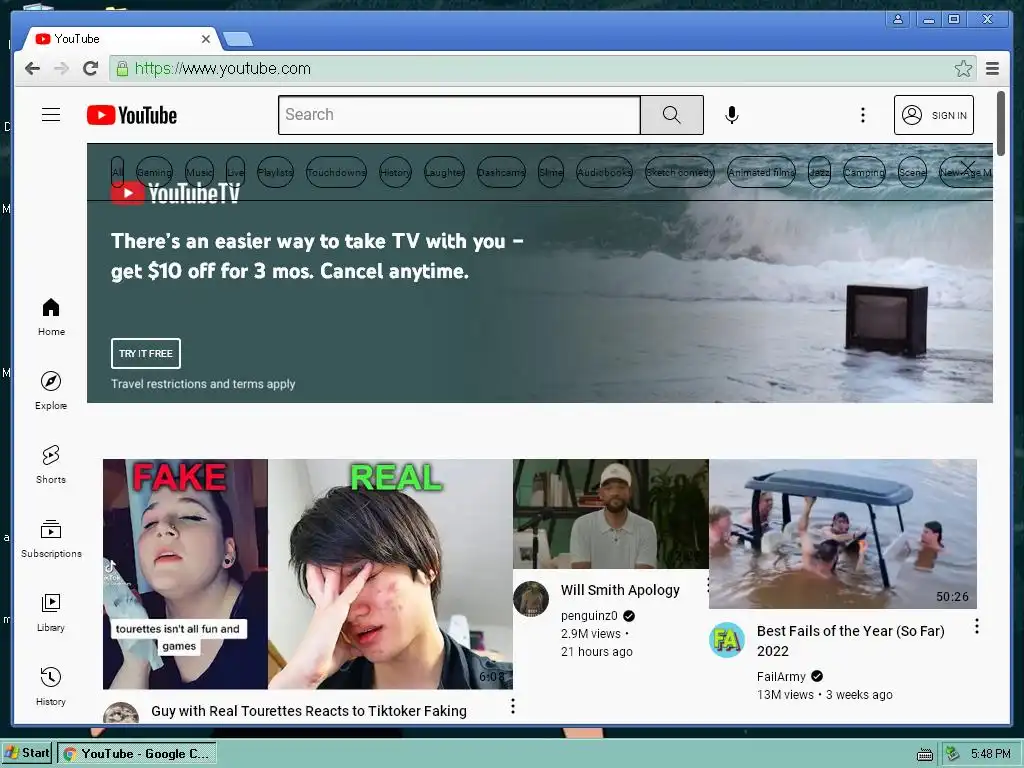Bookmark this page with the star
This screenshot has width=1024, height=768.
tap(963, 69)
